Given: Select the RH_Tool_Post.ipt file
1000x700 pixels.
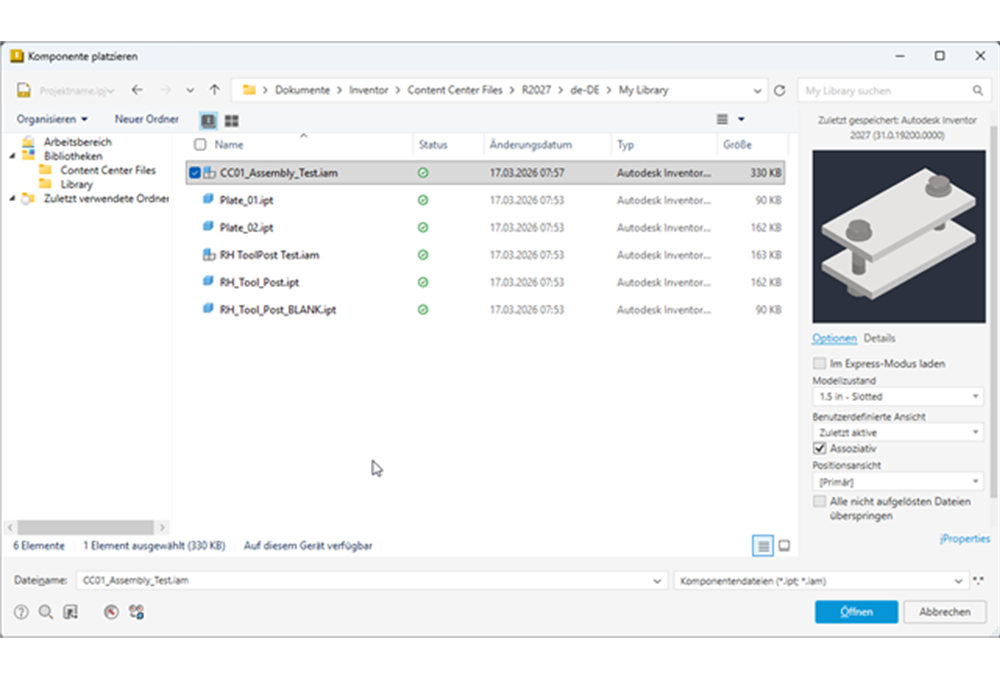Looking at the screenshot, I should pos(259,282).
